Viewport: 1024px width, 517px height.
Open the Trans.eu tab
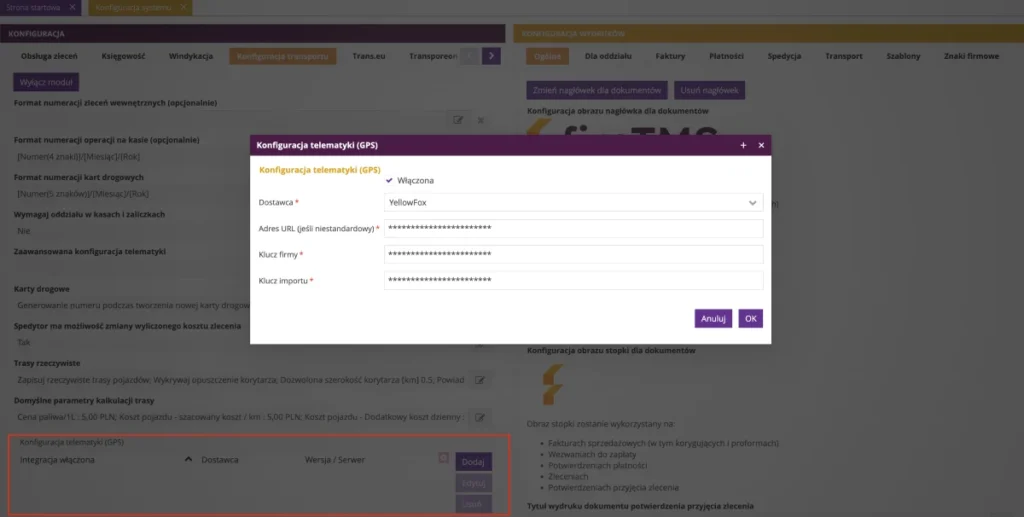click(369, 56)
